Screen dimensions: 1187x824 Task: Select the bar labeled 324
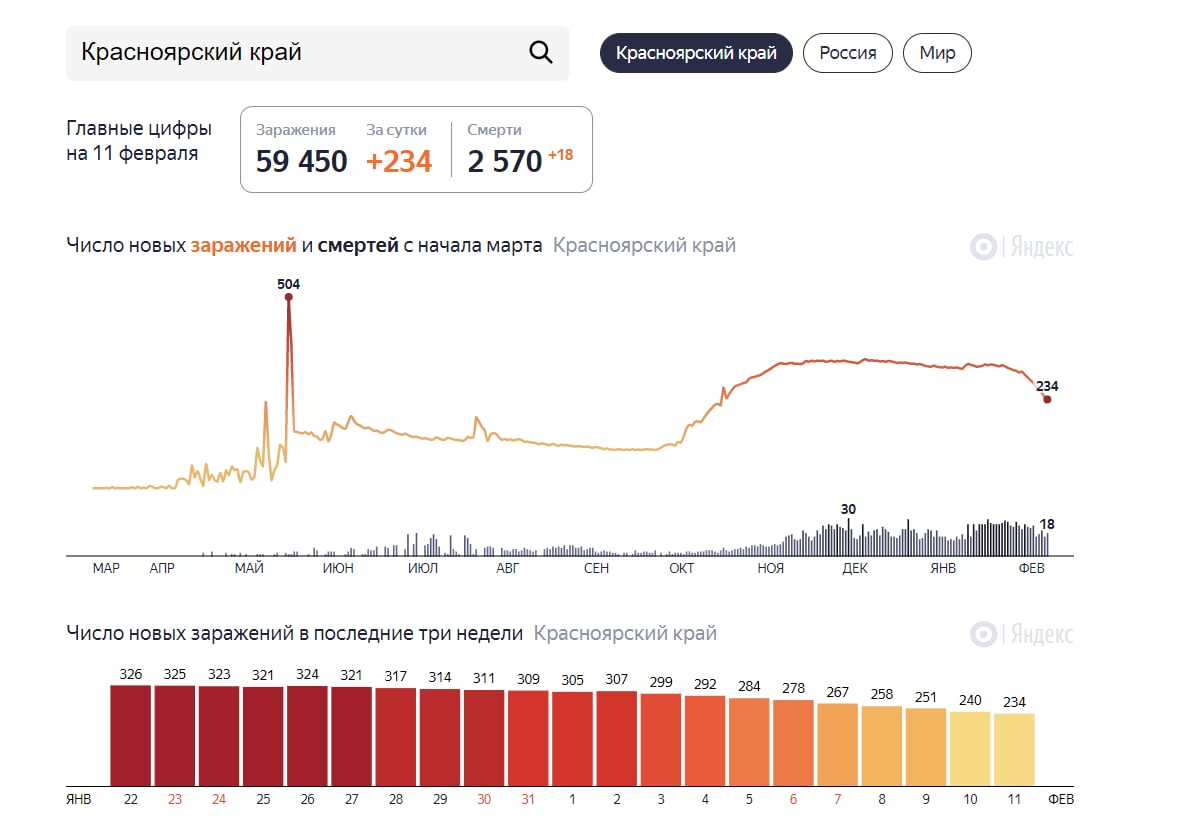point(307,735)
